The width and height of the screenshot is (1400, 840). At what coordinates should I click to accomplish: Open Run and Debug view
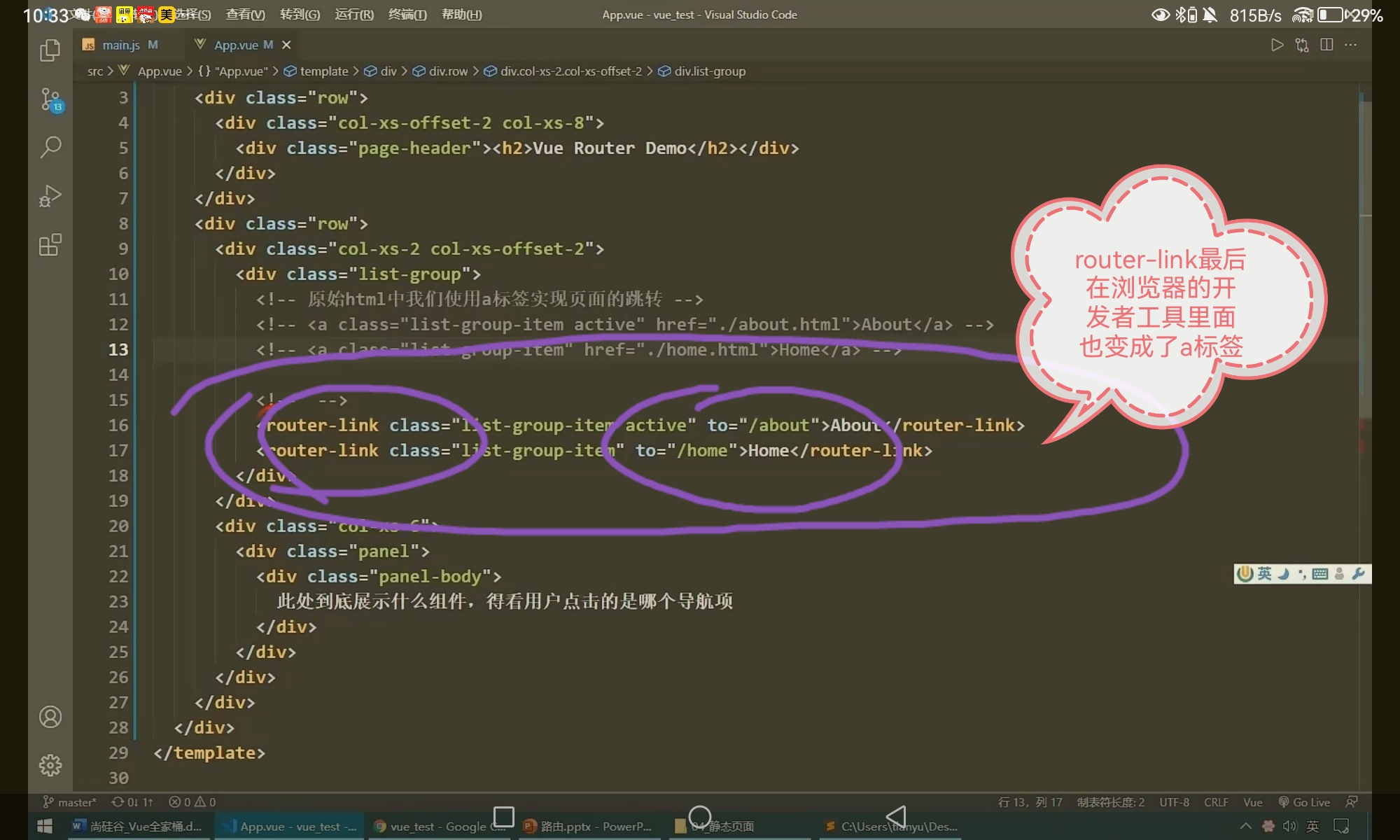[50, 196]
